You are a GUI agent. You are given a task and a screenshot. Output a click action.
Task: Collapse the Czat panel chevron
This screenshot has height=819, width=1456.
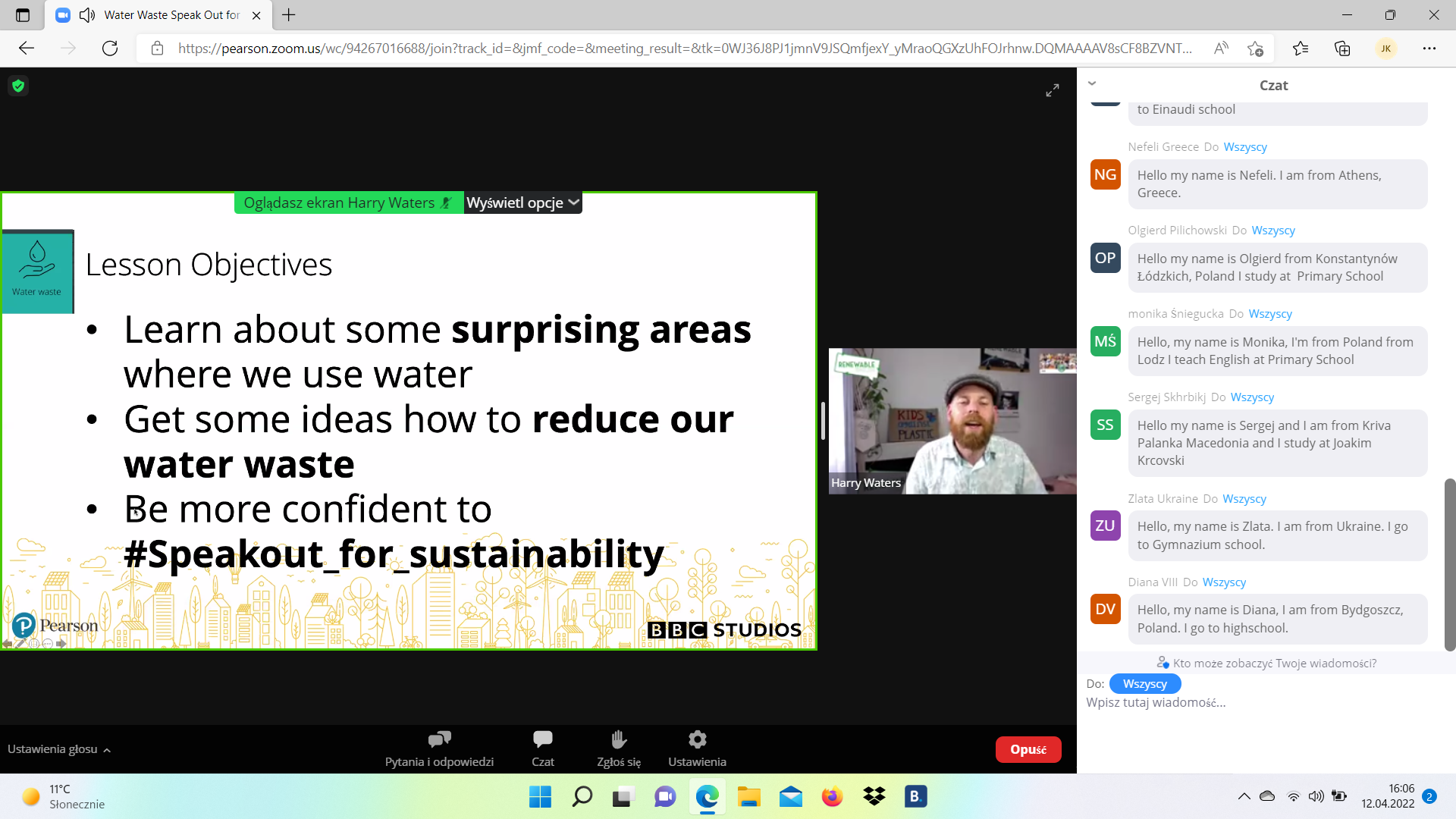click(x=1092, y=83)
